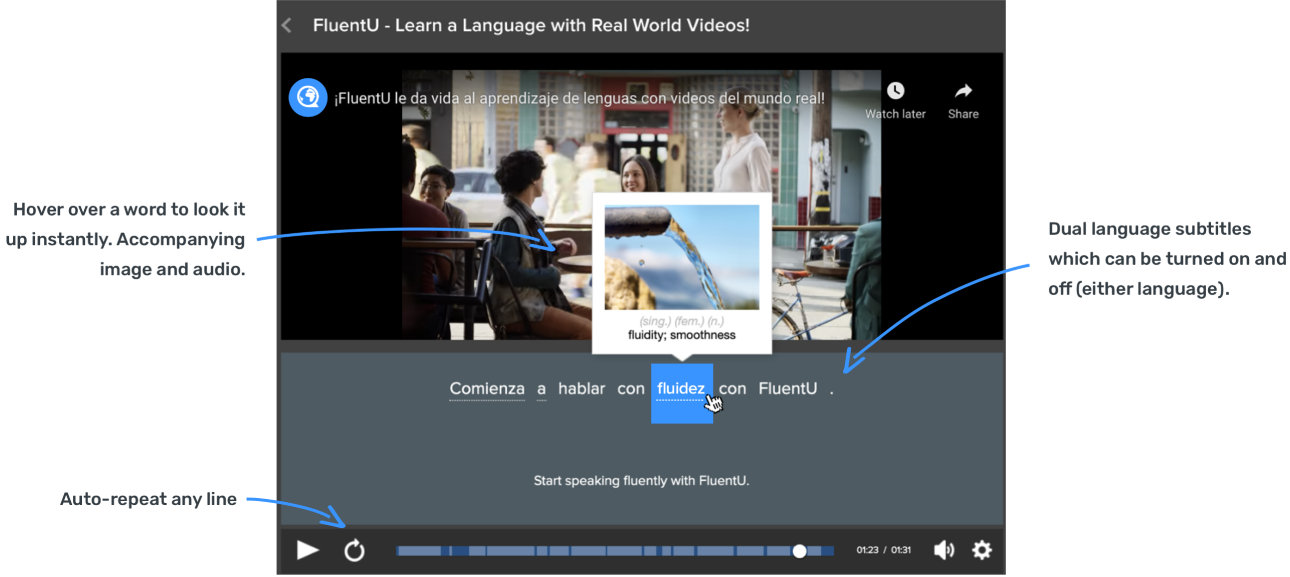Click the word "hablar" in the subtitle

[581, 389]
